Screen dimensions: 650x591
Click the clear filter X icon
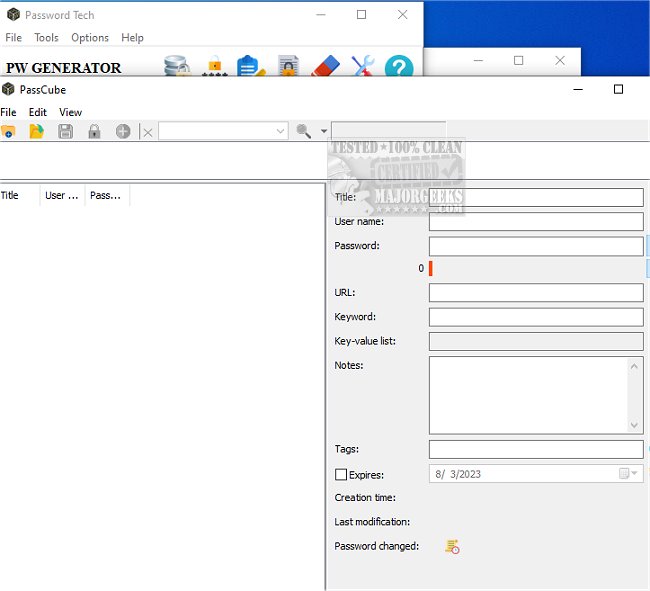(x=148, y=132)
